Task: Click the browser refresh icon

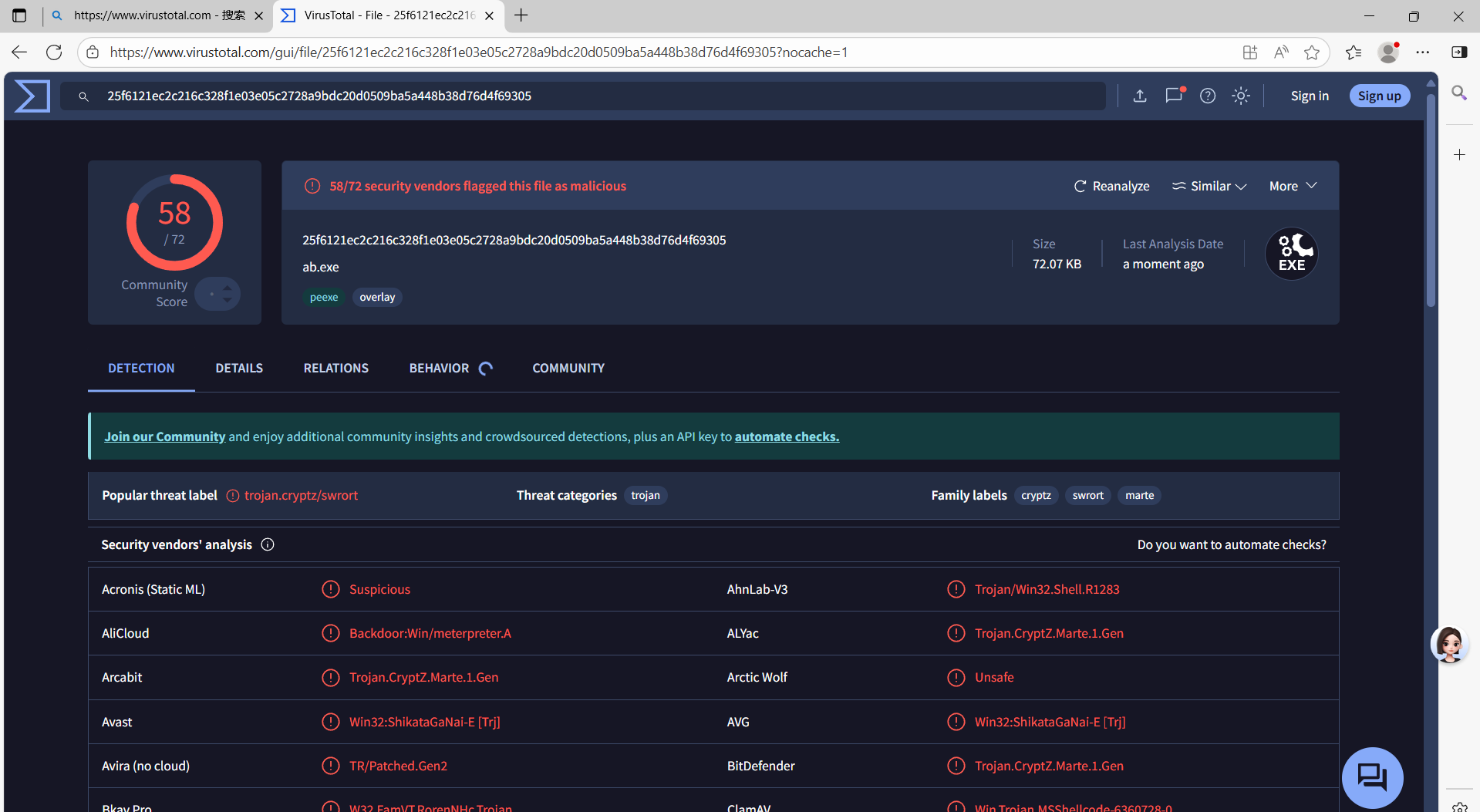Action: 54,52
